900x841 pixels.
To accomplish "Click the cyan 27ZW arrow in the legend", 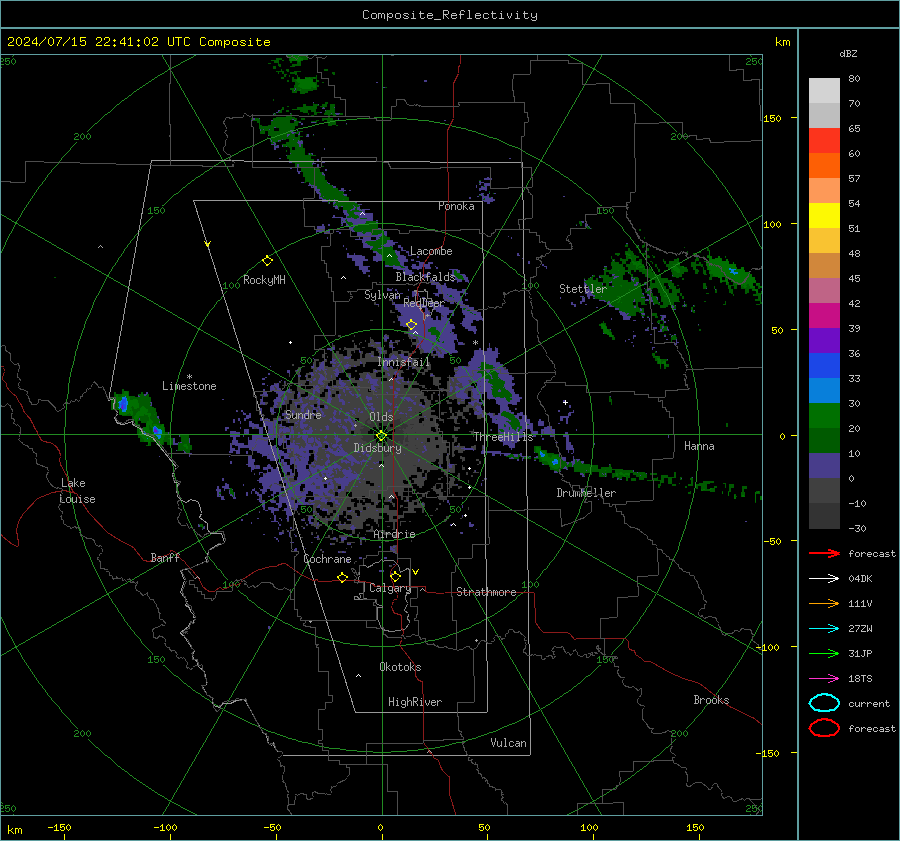I will (x=824, y=629).
